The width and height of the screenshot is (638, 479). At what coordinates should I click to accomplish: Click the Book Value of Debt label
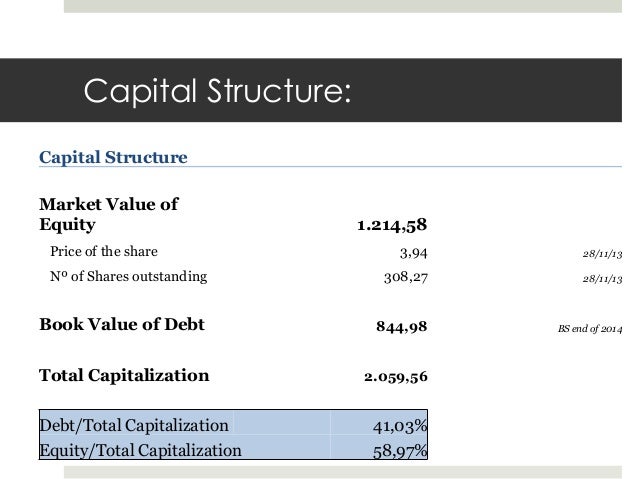[122, 324]
